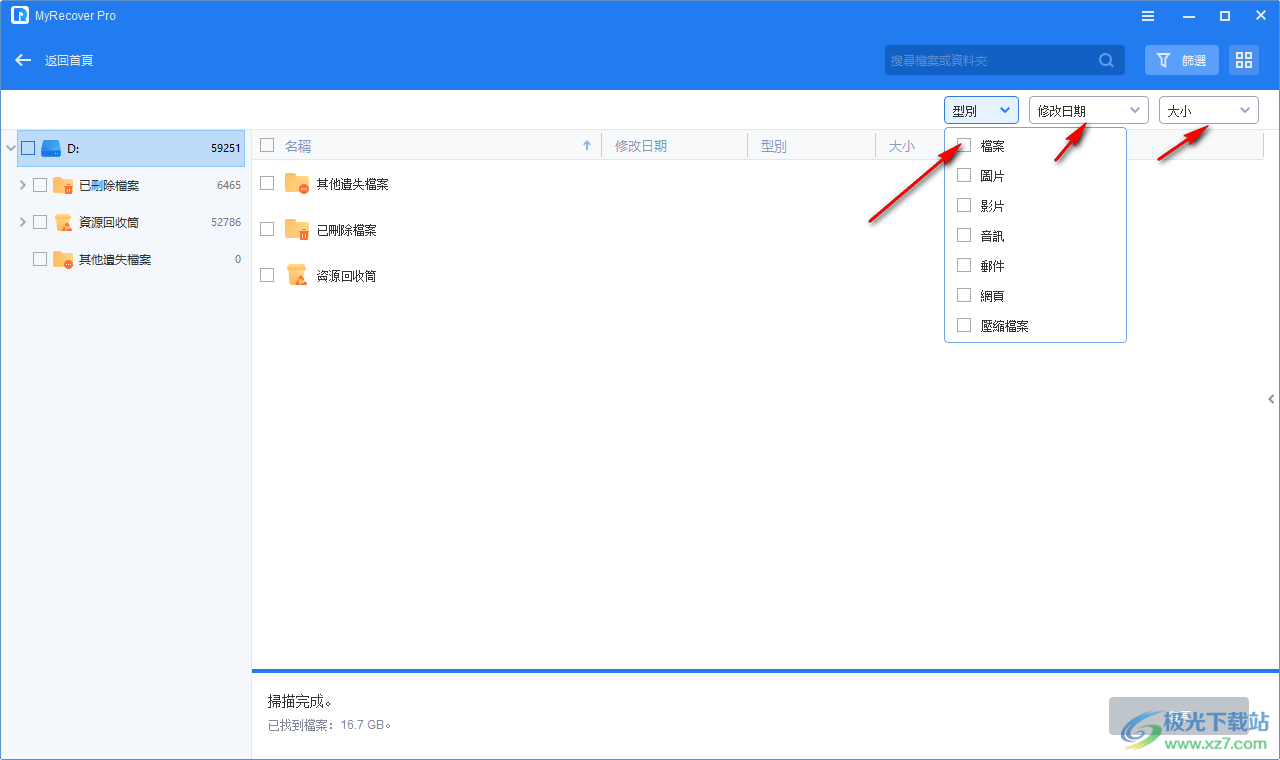Click the grid view switcher icon
1280x760 pixels.
[1243, 60]
